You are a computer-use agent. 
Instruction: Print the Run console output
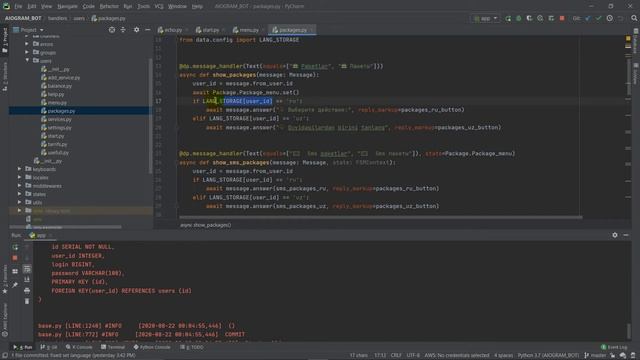[x=27, y=290]
